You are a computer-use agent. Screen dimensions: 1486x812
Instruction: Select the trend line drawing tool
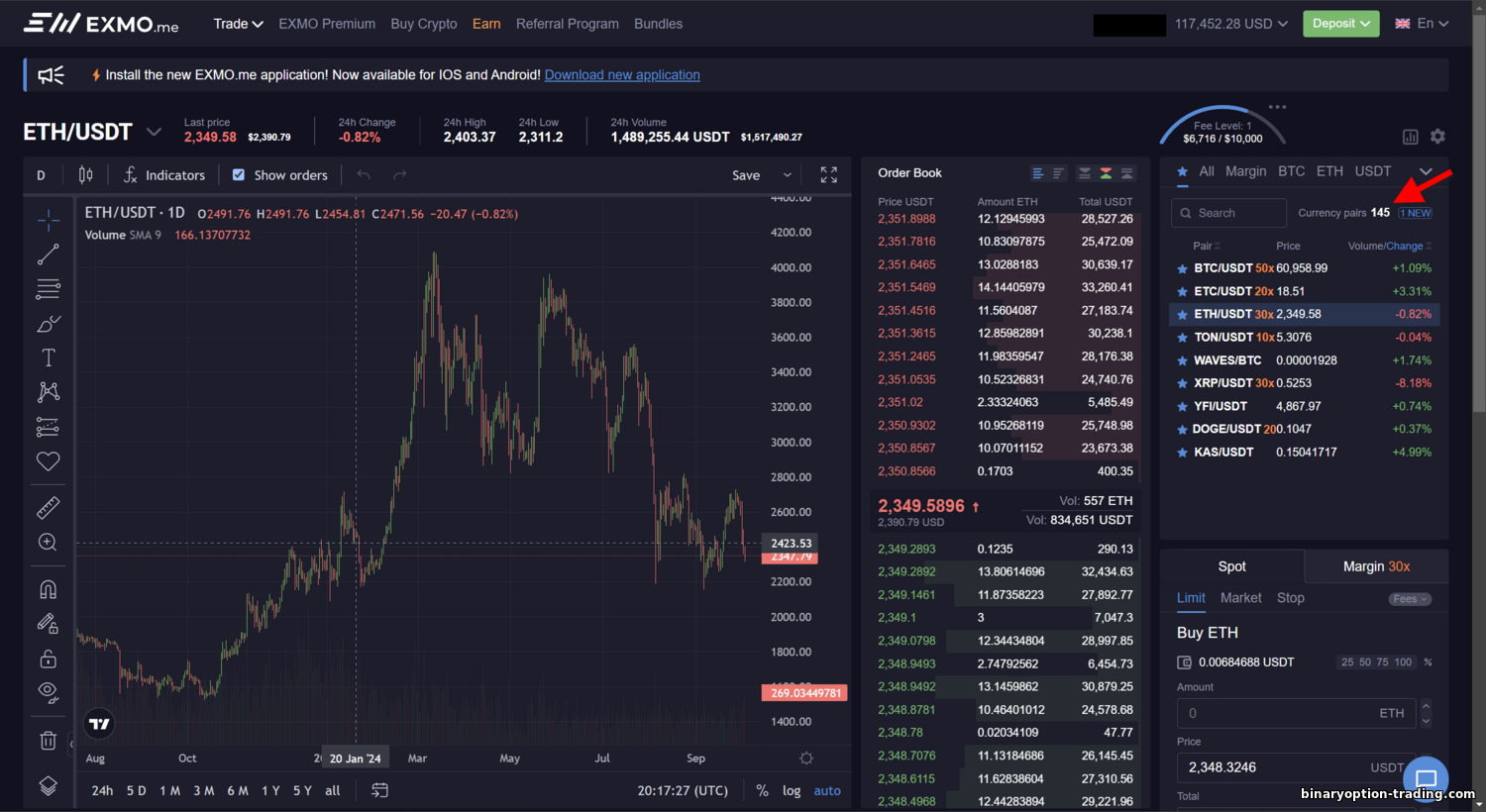pyautogui.click(x=48, y=255)
